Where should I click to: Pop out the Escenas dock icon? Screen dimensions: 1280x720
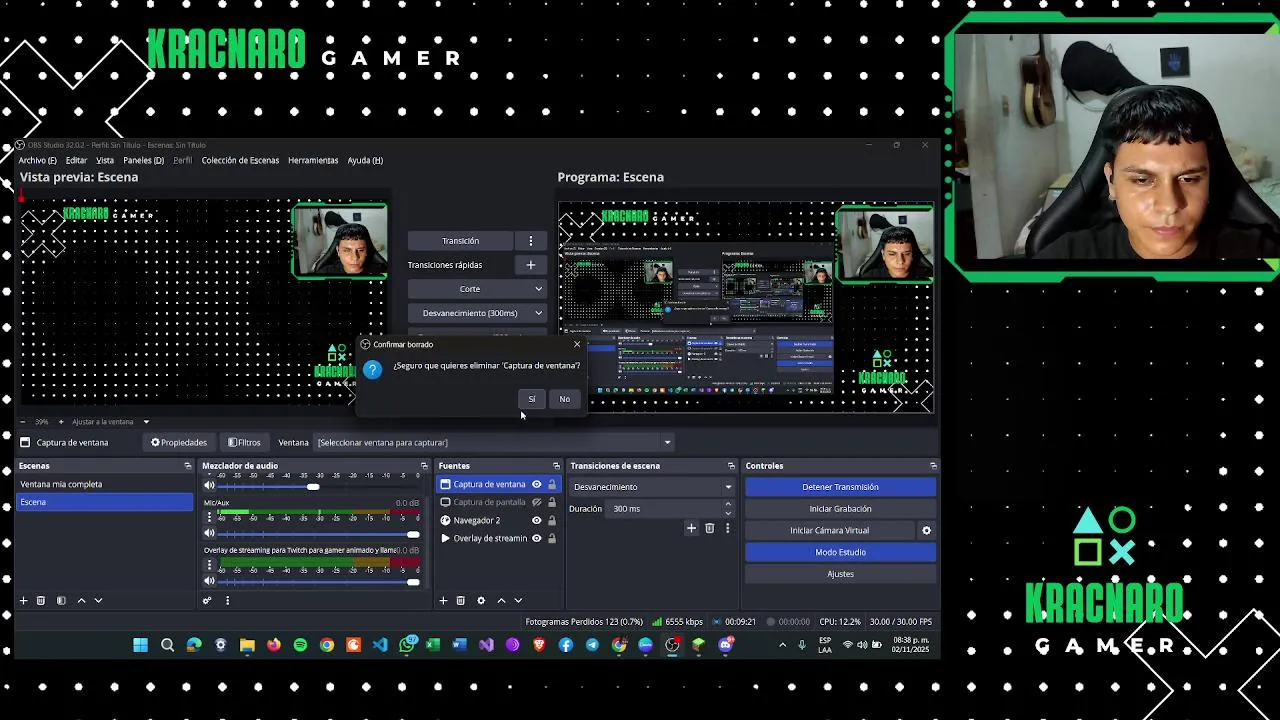click(x=187, y=466)
